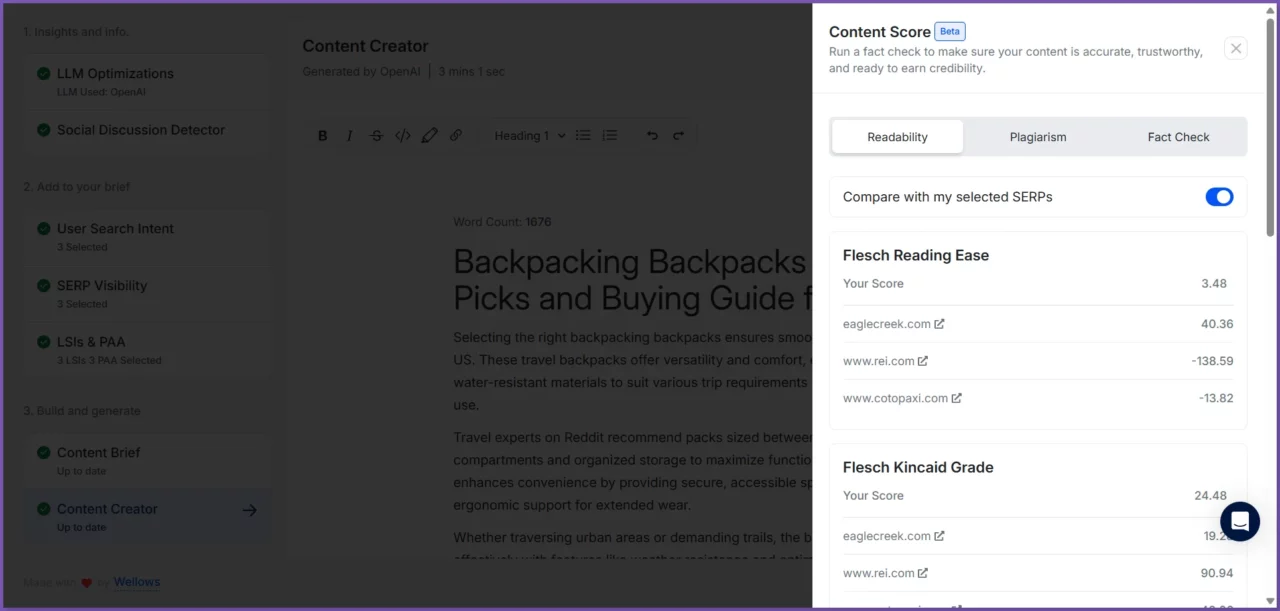Select the highlighter pen icon
1280x611 pixels.
pyautogui.click(x=429, y=135)
